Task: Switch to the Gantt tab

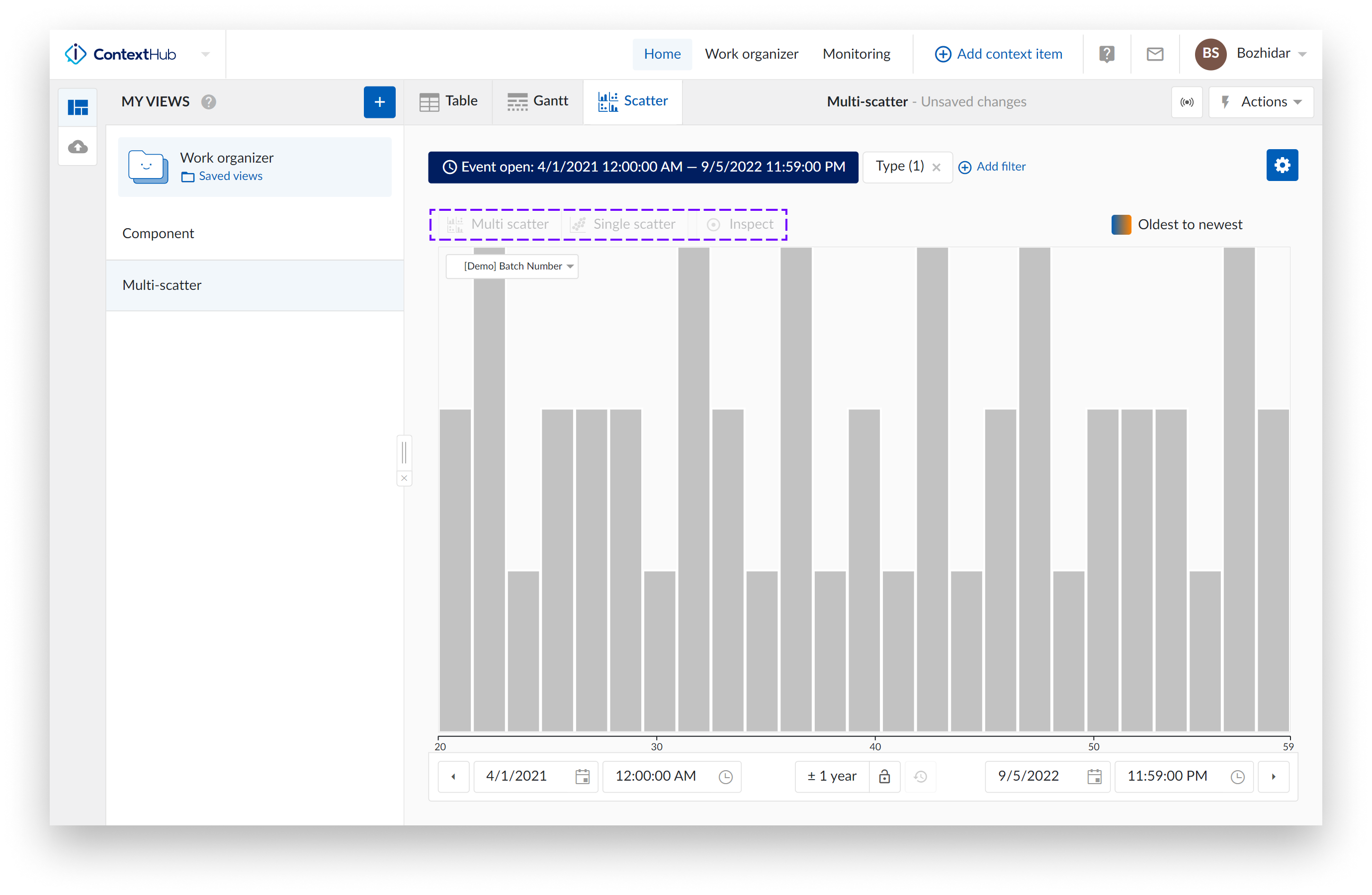Action: pos(538,101)
